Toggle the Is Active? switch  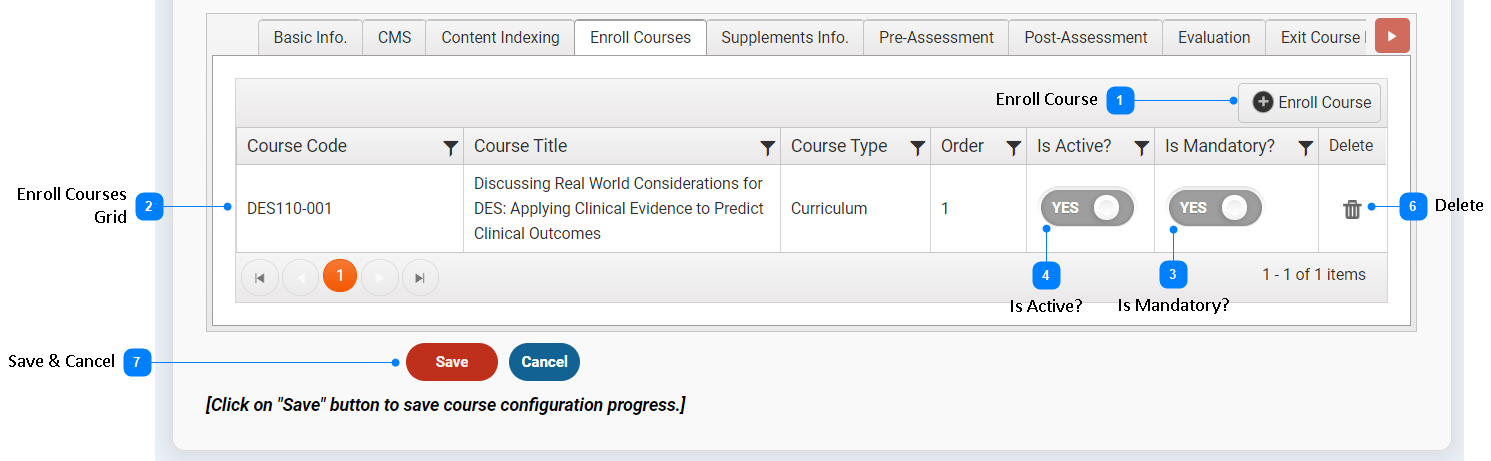[1087, 208]
